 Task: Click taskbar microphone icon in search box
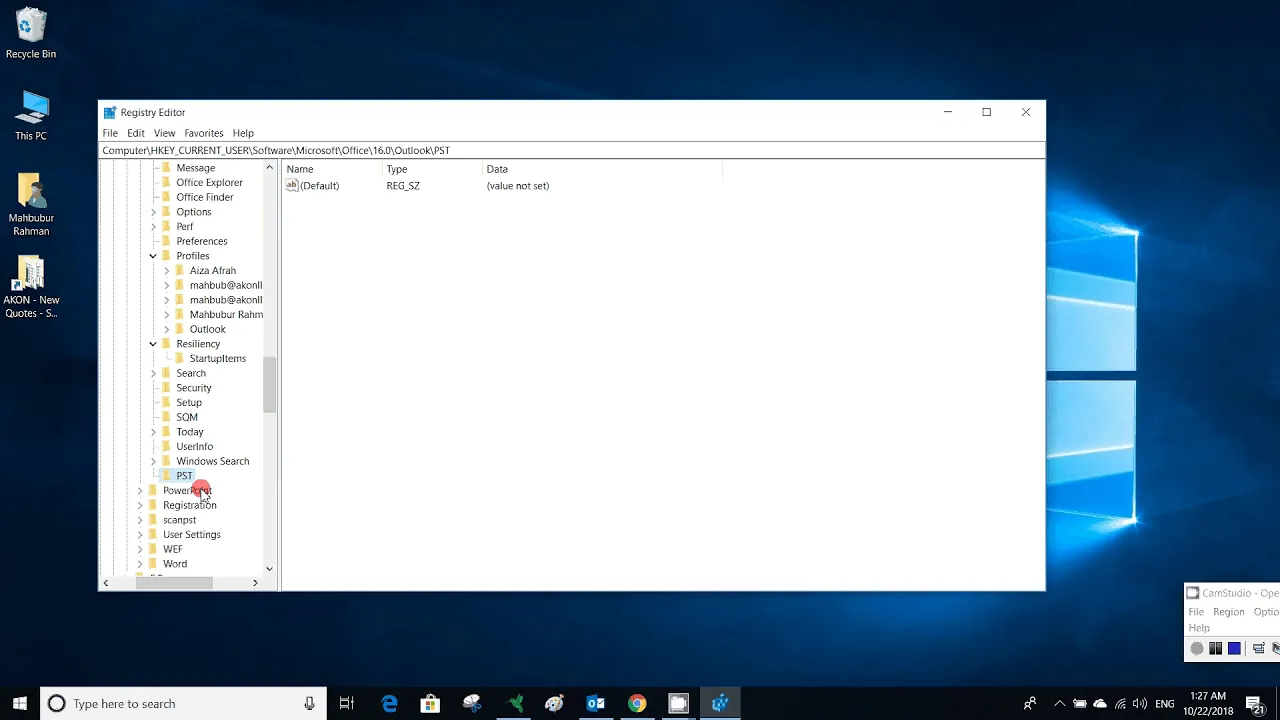[310, 703]
